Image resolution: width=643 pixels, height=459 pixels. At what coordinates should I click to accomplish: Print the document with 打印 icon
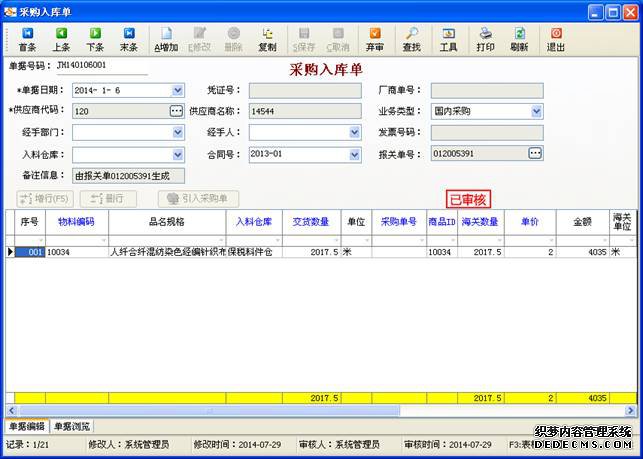[485, 39]
